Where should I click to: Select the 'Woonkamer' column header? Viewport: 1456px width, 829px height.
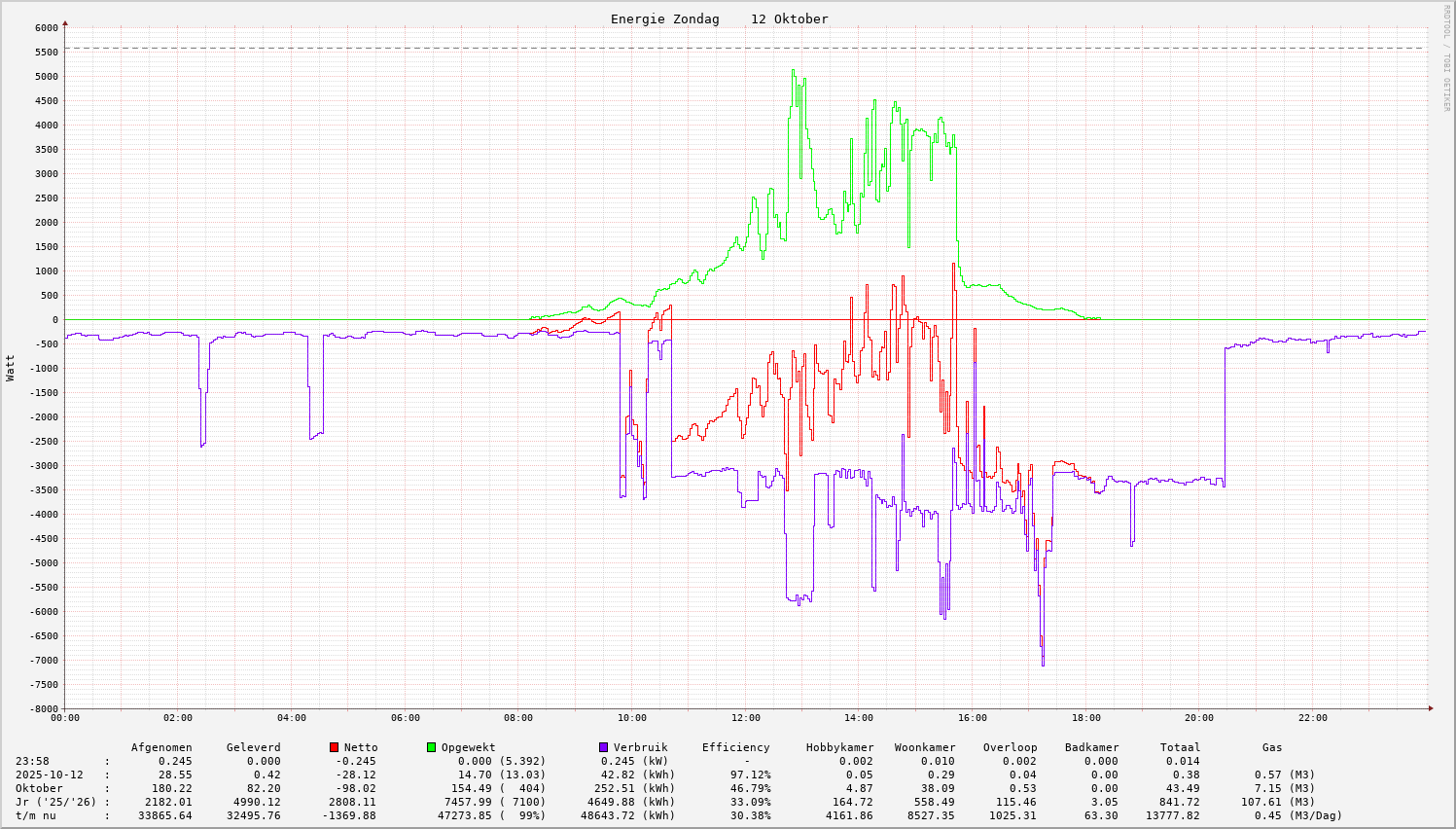[x=925, y=747]
